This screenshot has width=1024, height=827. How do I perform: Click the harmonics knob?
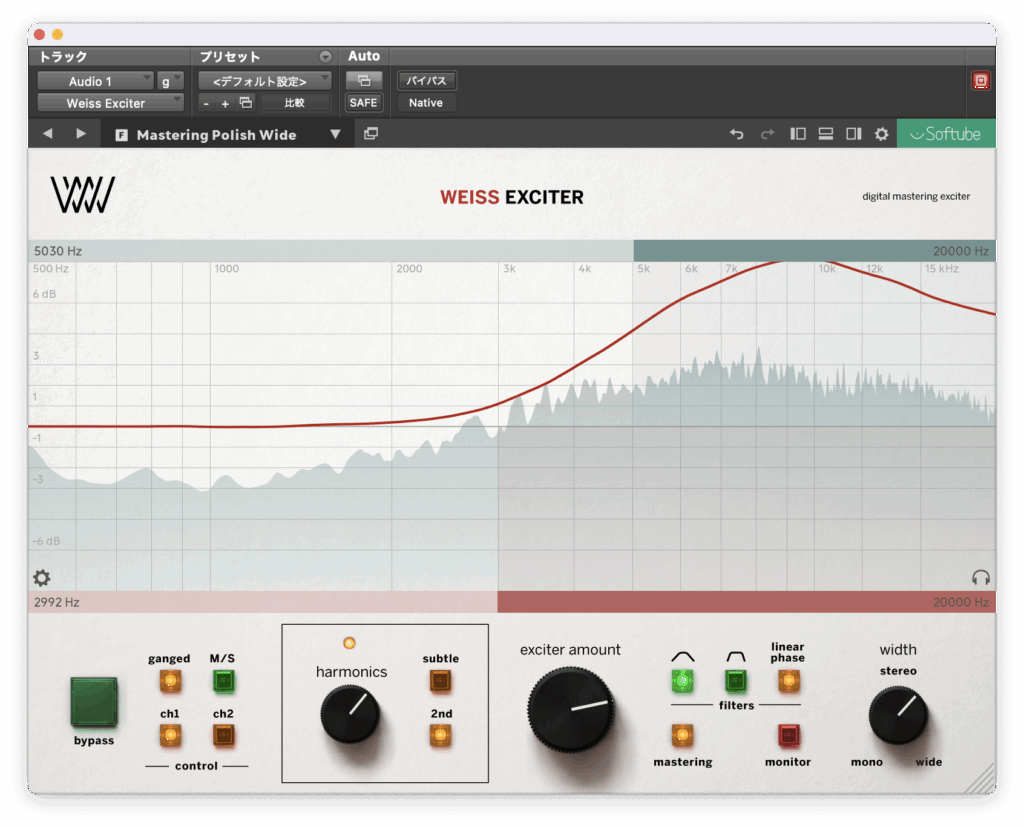tap(350, 713)
